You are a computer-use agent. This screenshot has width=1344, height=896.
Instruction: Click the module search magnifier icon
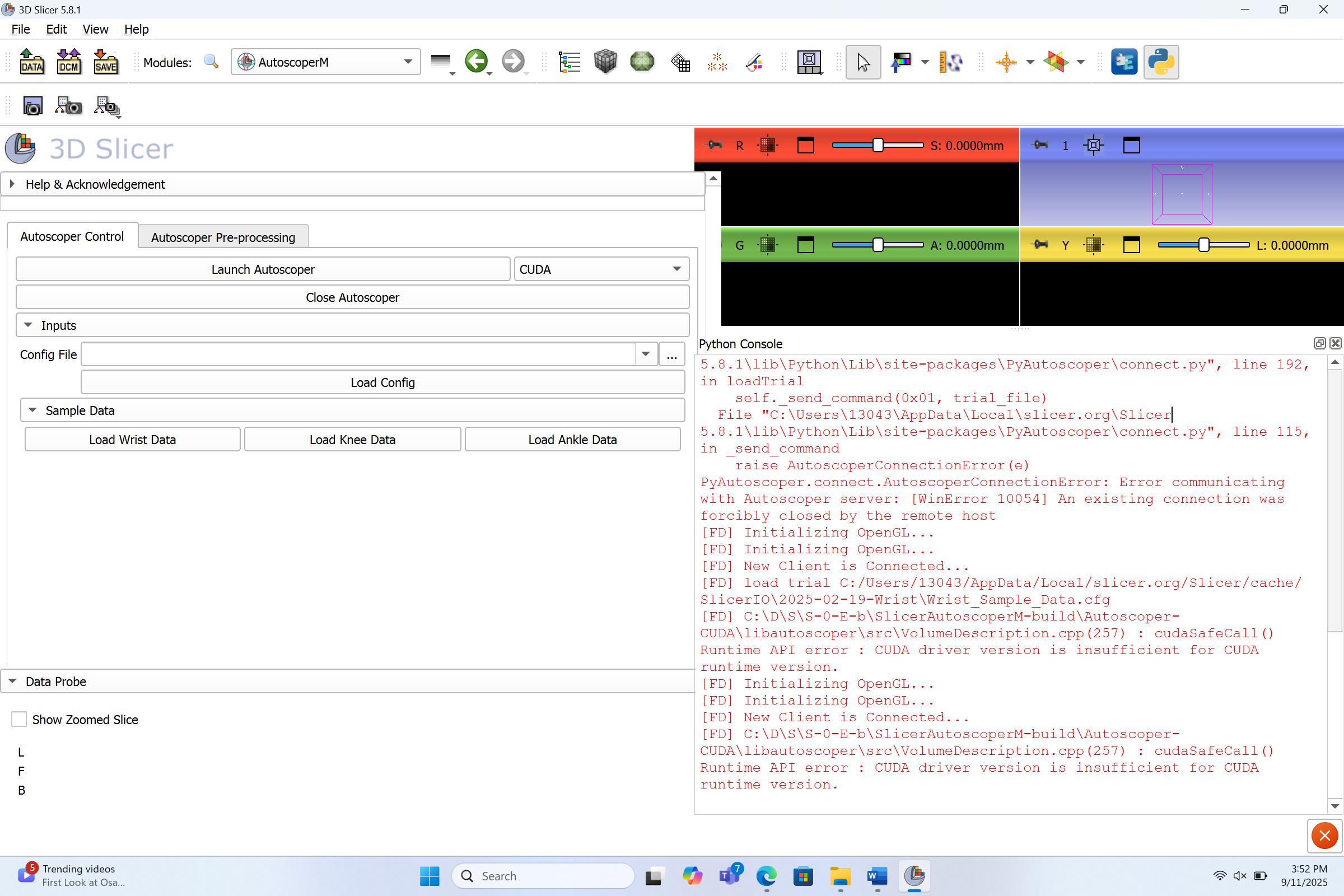tap(211, 62)
